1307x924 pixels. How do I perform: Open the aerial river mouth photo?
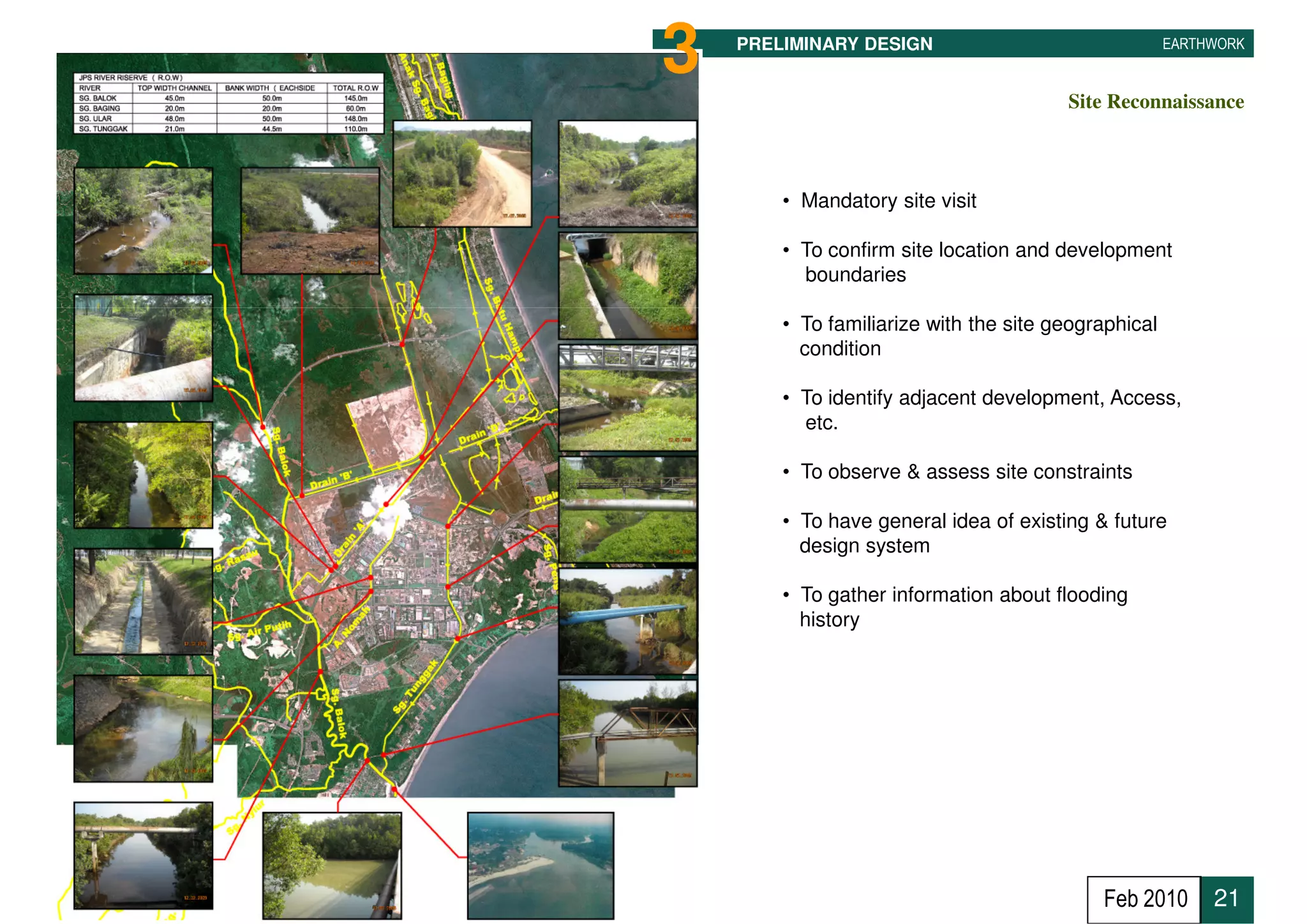tap(540, 865)
